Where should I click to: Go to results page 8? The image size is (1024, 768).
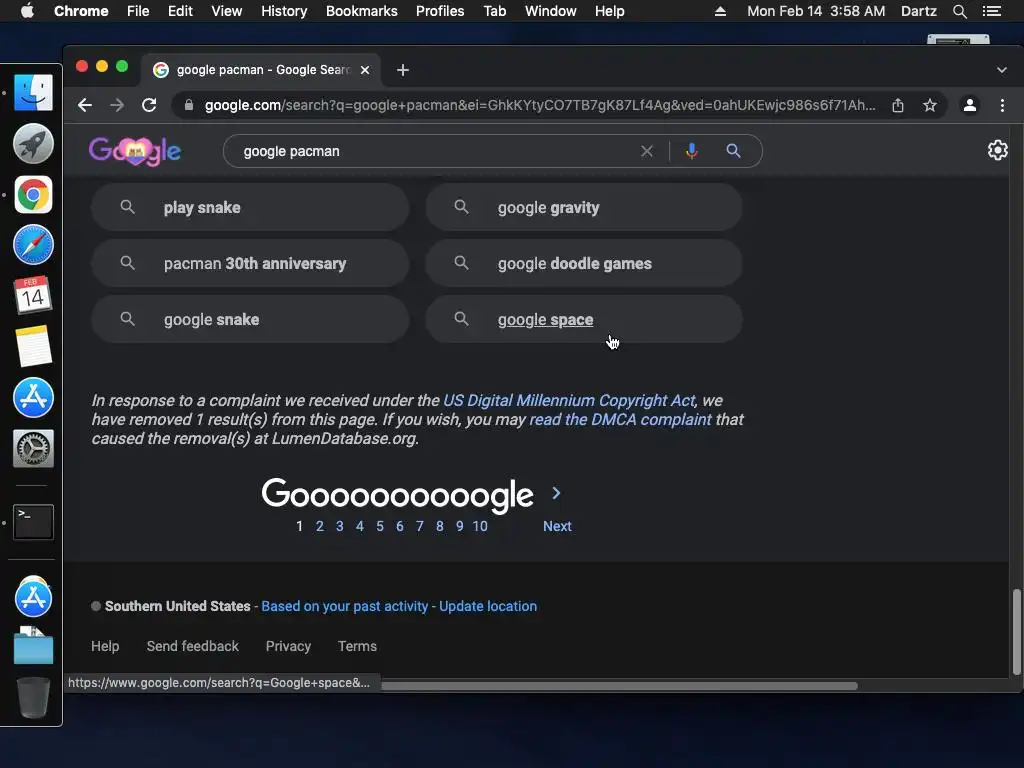[x=440, y=526]
